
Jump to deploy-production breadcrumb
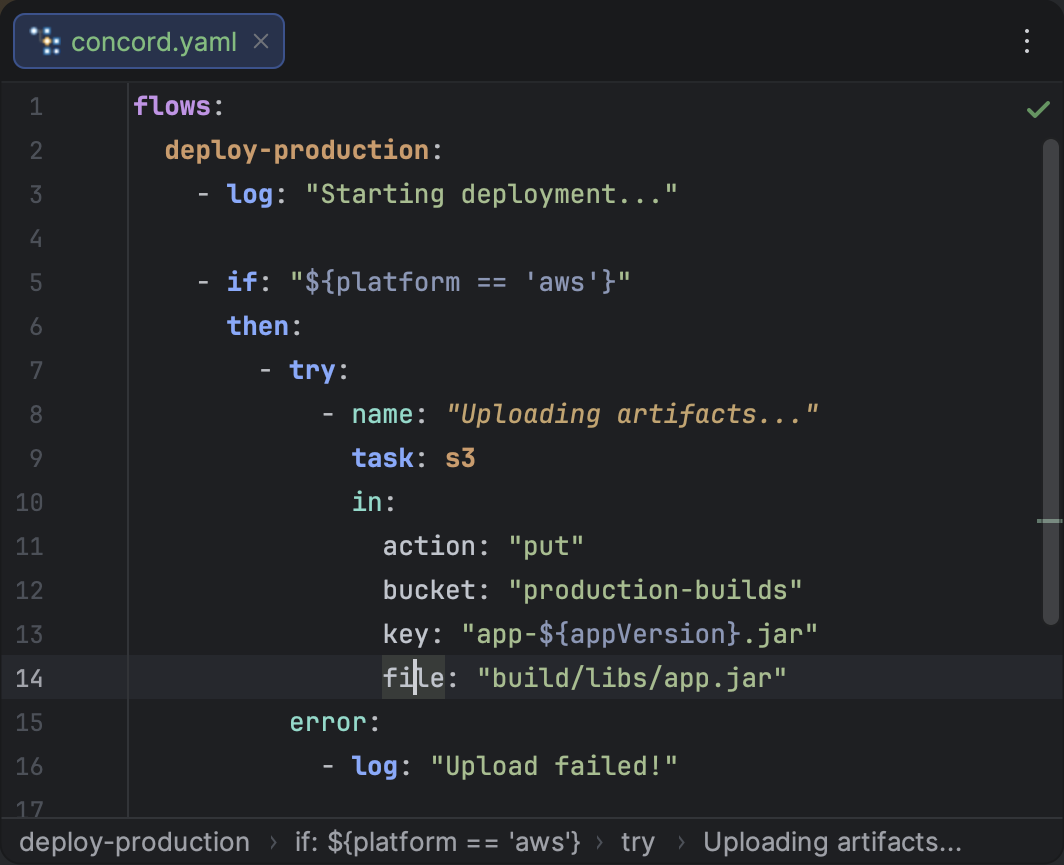pyautogui.click(x=134, y=842)
